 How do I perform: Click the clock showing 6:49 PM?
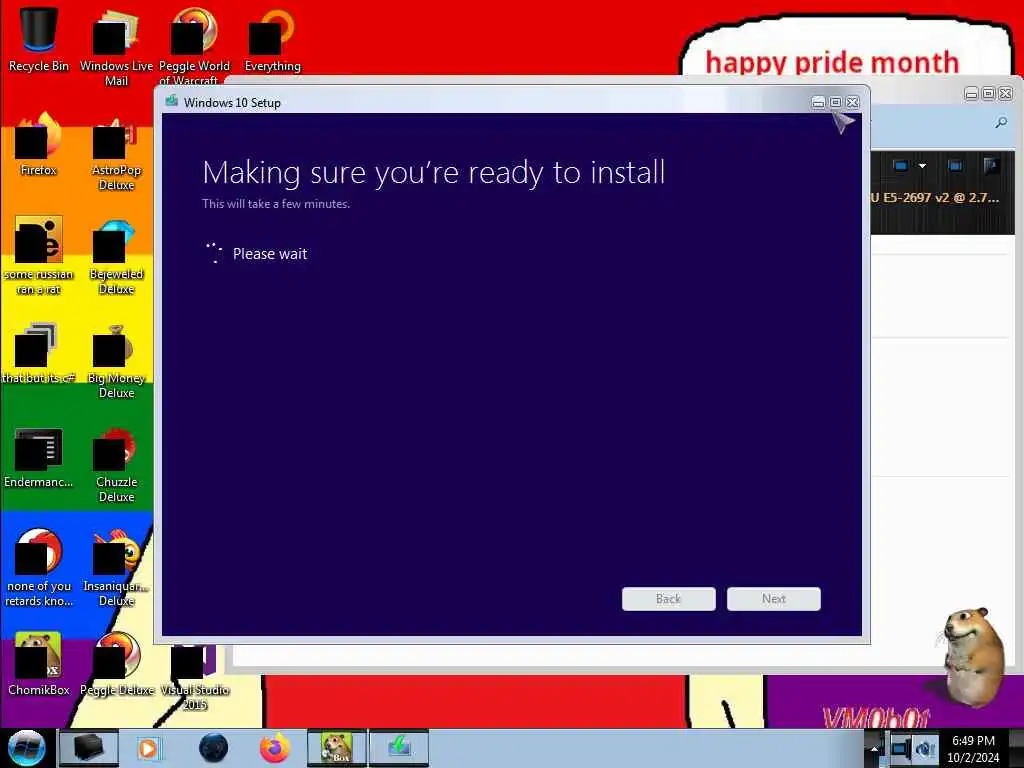tap(973, 748)
